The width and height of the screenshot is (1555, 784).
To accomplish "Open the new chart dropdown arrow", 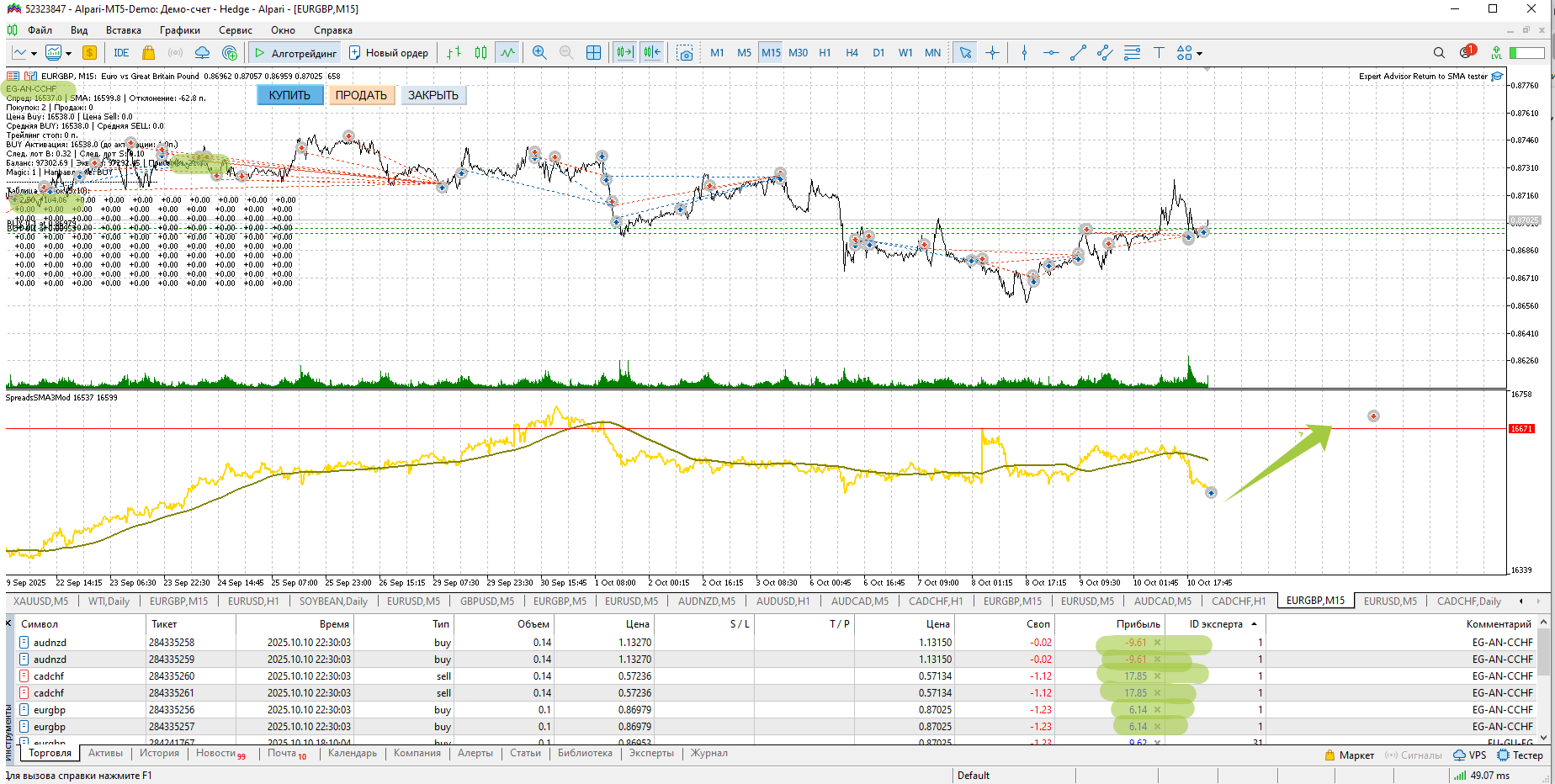I will pos(34,54).
